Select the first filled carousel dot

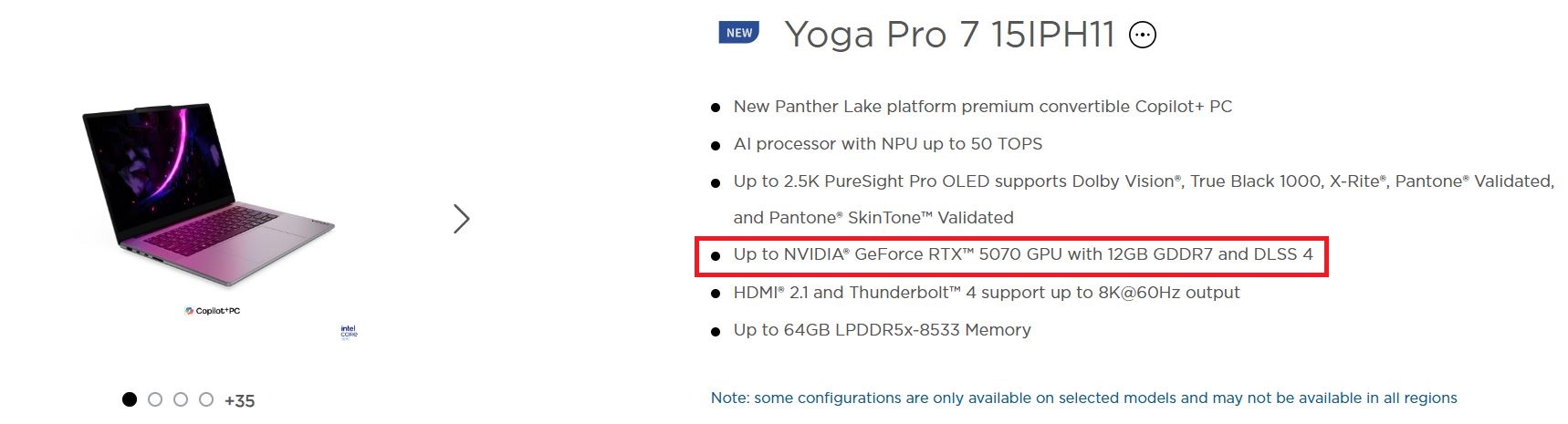click(130, 399)
